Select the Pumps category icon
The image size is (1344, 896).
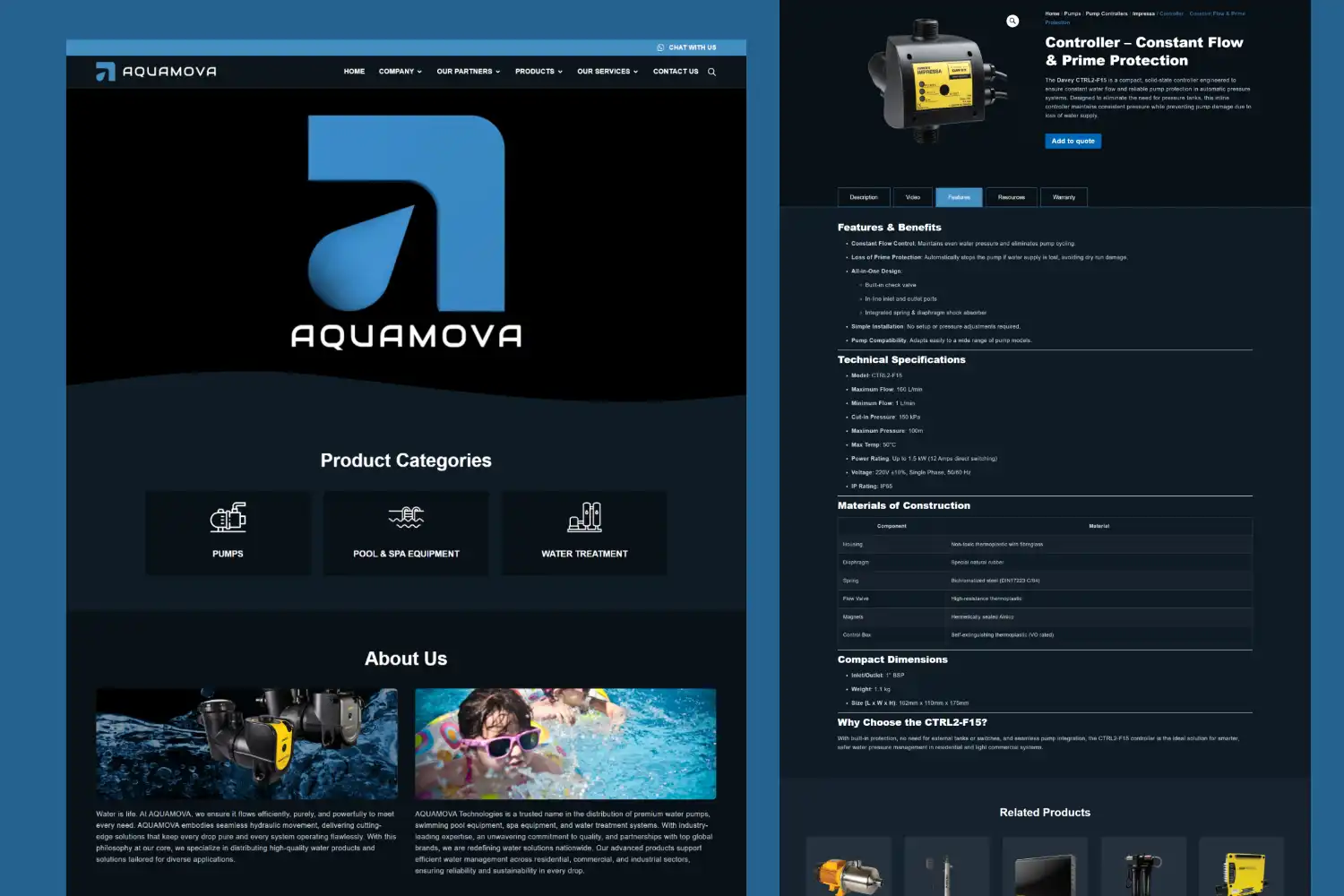click(x=228, y=517)
